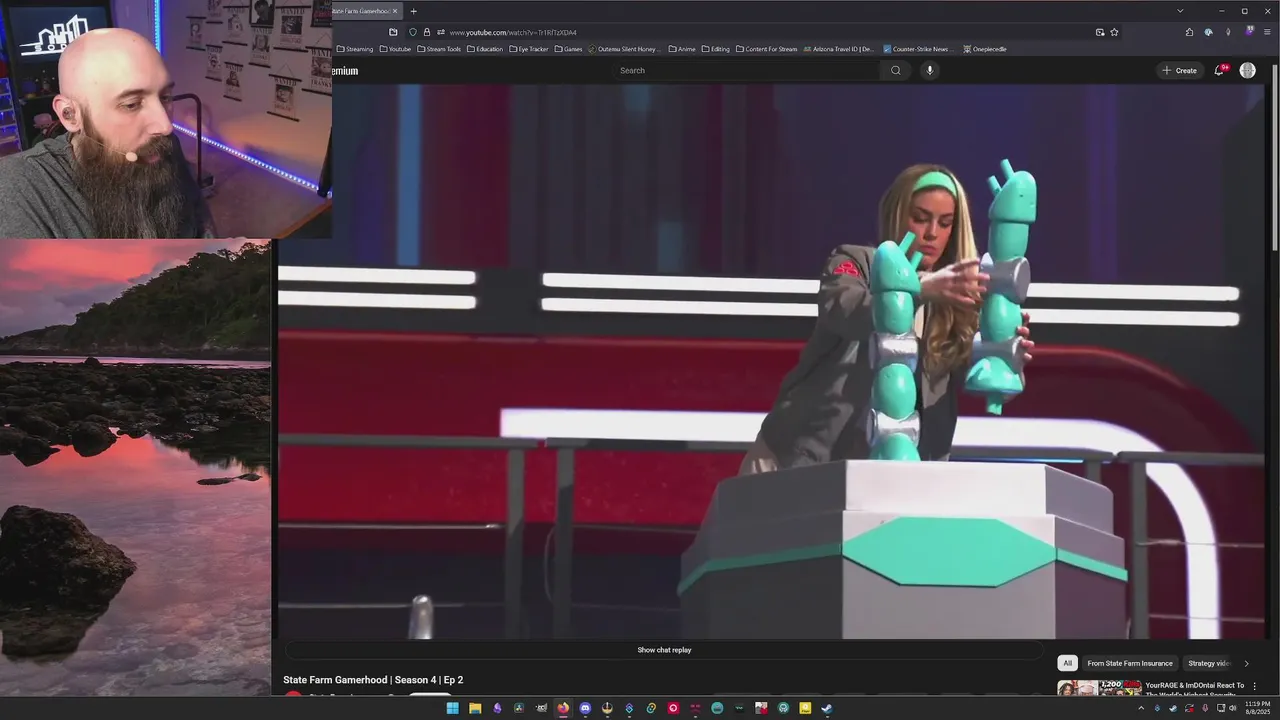Open the Counter-Strike News bookmark

click(x=918, y=49)
